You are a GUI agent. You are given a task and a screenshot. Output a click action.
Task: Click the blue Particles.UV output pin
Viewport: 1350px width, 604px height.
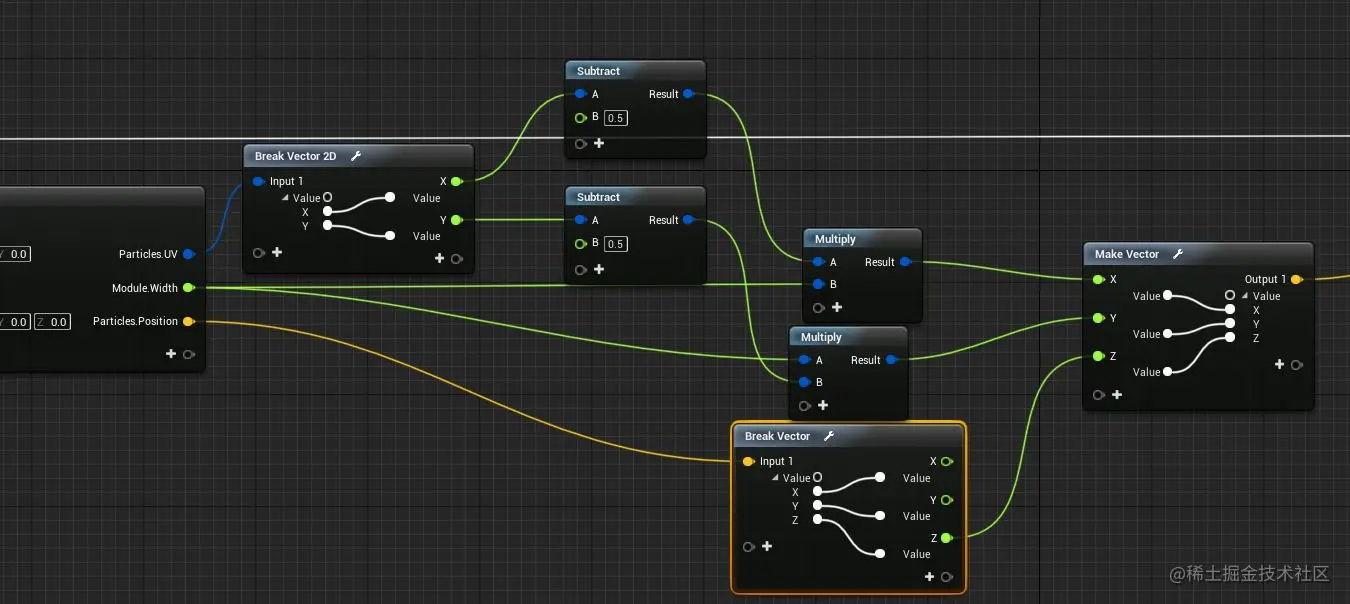click(188, 254)
